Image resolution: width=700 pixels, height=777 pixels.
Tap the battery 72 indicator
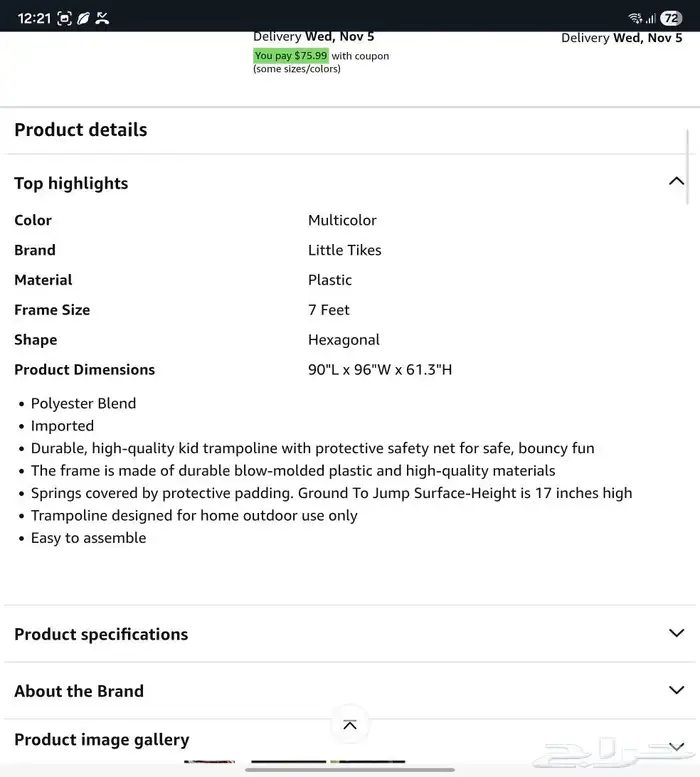click(x=671, y=17)
